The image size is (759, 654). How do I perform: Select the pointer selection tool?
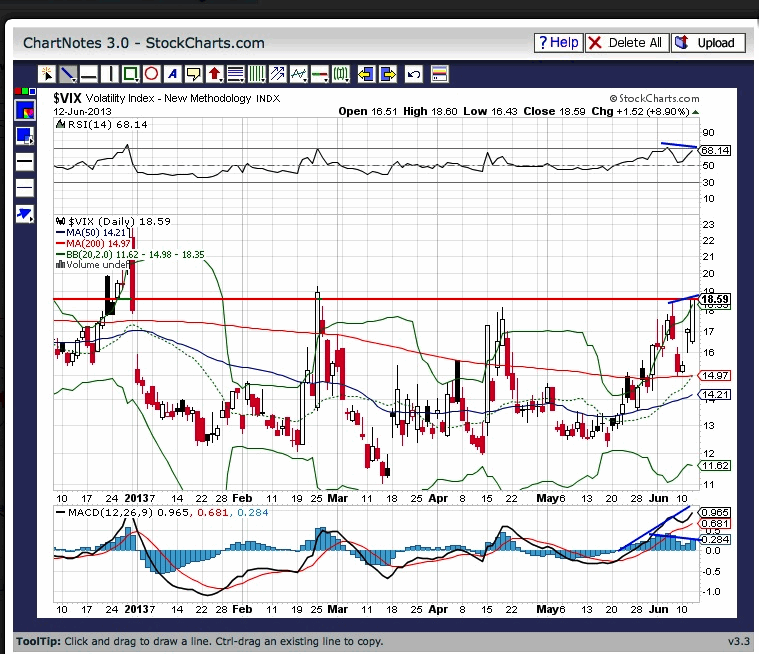point(47,74)
